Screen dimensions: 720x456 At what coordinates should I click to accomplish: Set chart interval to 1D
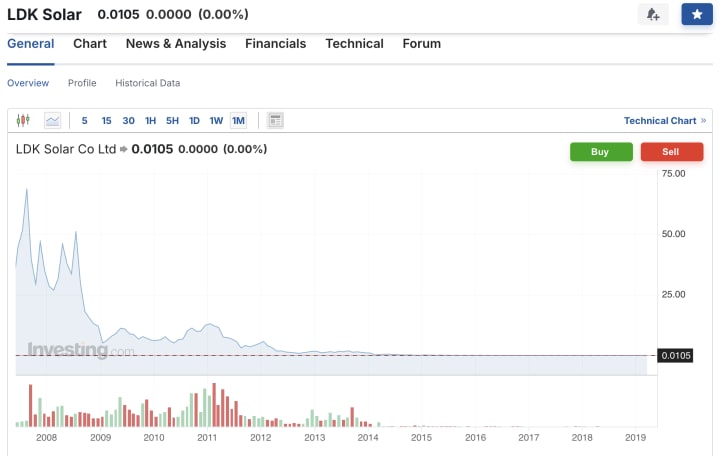[x=194, y=121]
